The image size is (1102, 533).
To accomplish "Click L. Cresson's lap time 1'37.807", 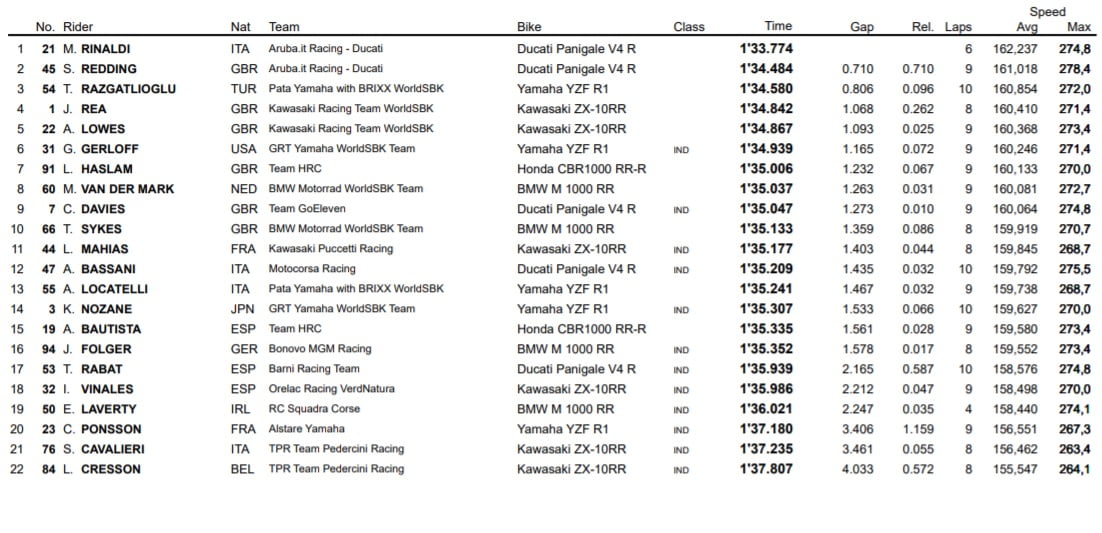I will (766, 469).
